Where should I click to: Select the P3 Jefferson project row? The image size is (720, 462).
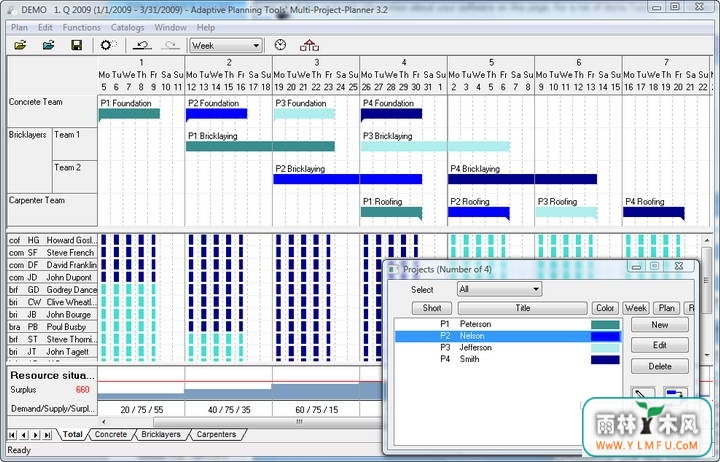click(508, 348)
